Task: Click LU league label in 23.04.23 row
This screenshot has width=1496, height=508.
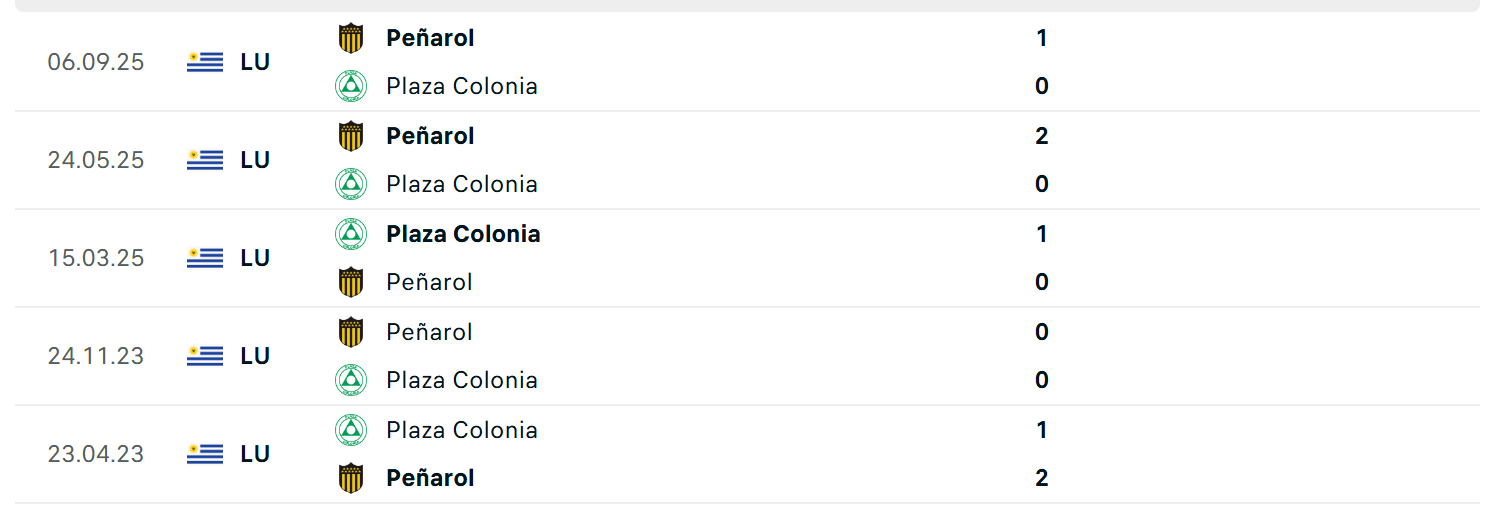Action: (255, 454)
